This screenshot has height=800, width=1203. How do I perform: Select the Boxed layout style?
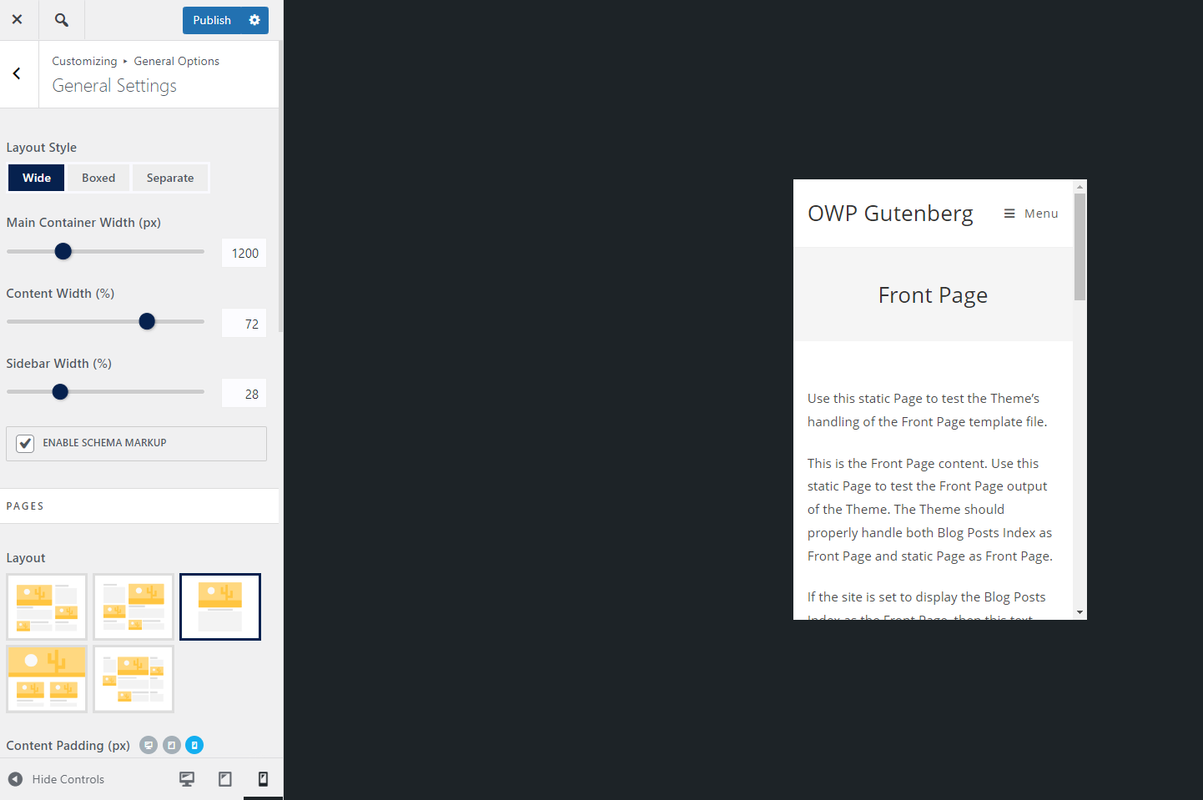click(x=98, y=178)
